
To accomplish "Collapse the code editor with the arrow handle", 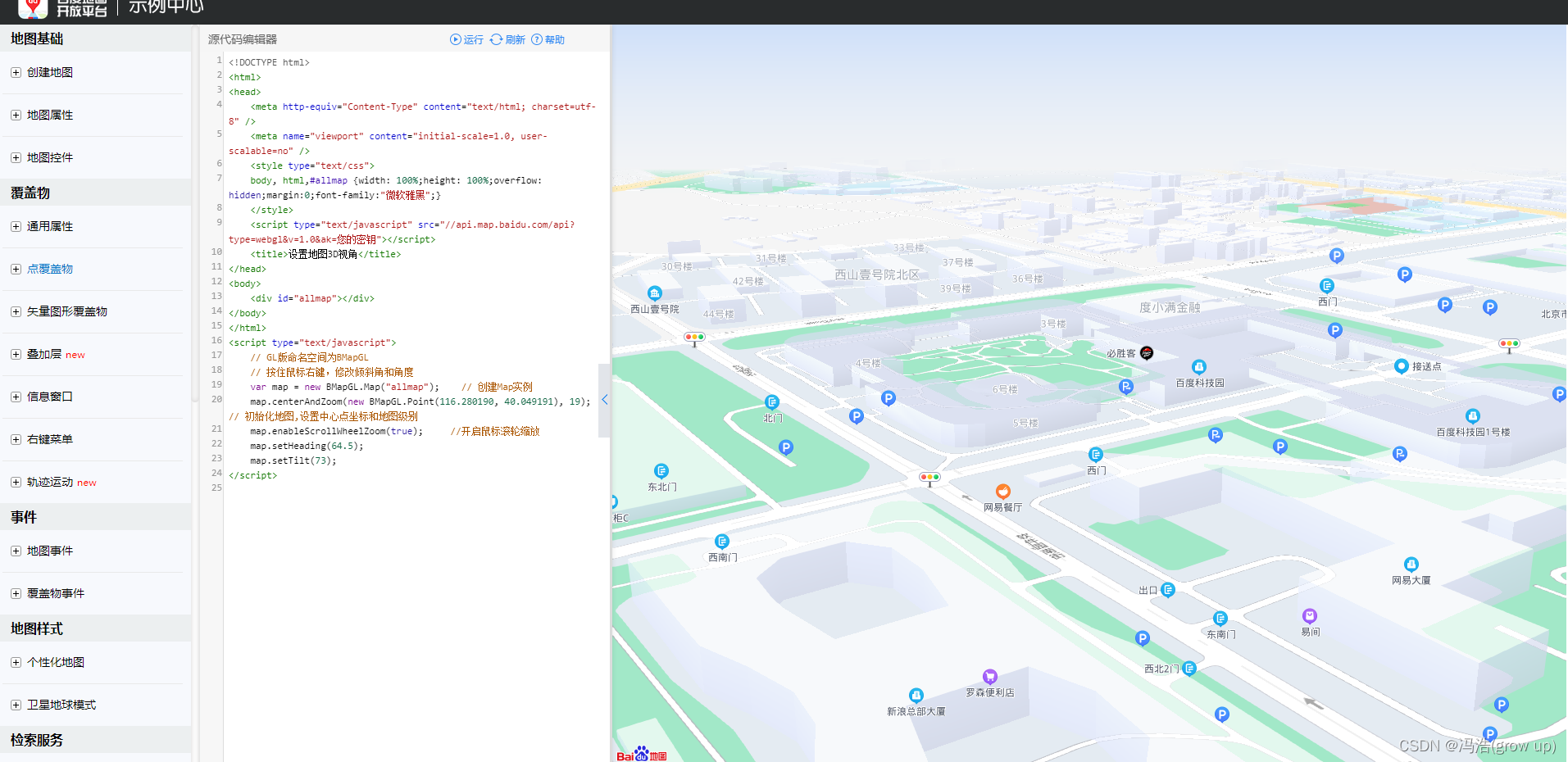I will point(604,400).
